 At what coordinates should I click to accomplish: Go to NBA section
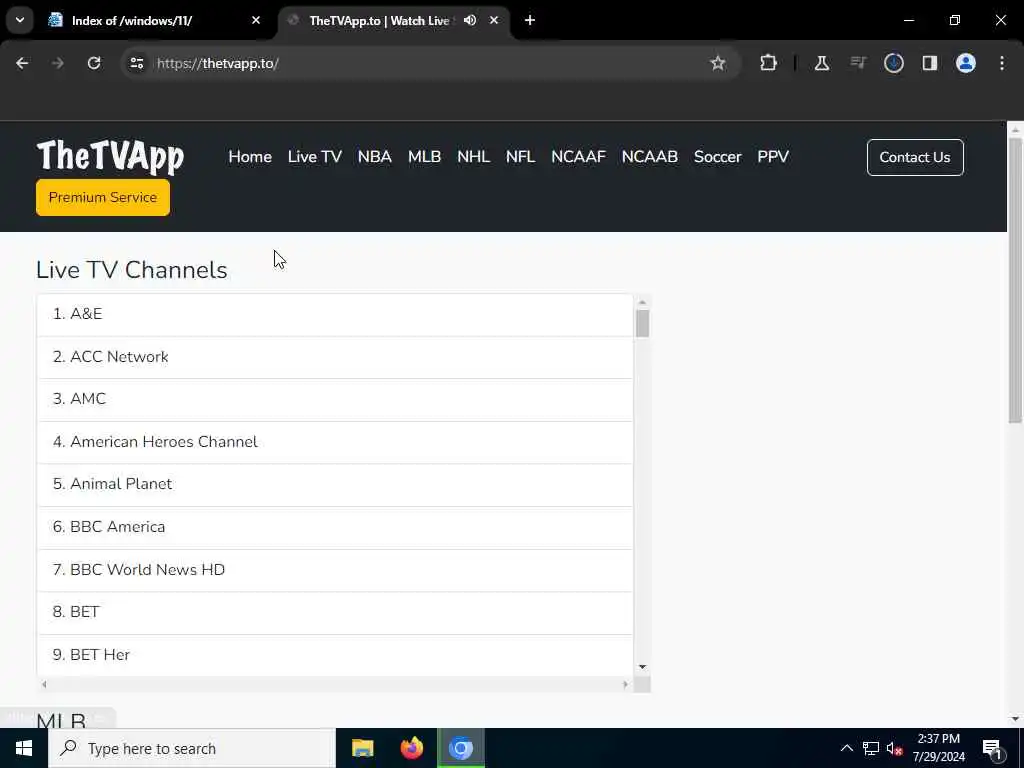[x=375, y=157]
